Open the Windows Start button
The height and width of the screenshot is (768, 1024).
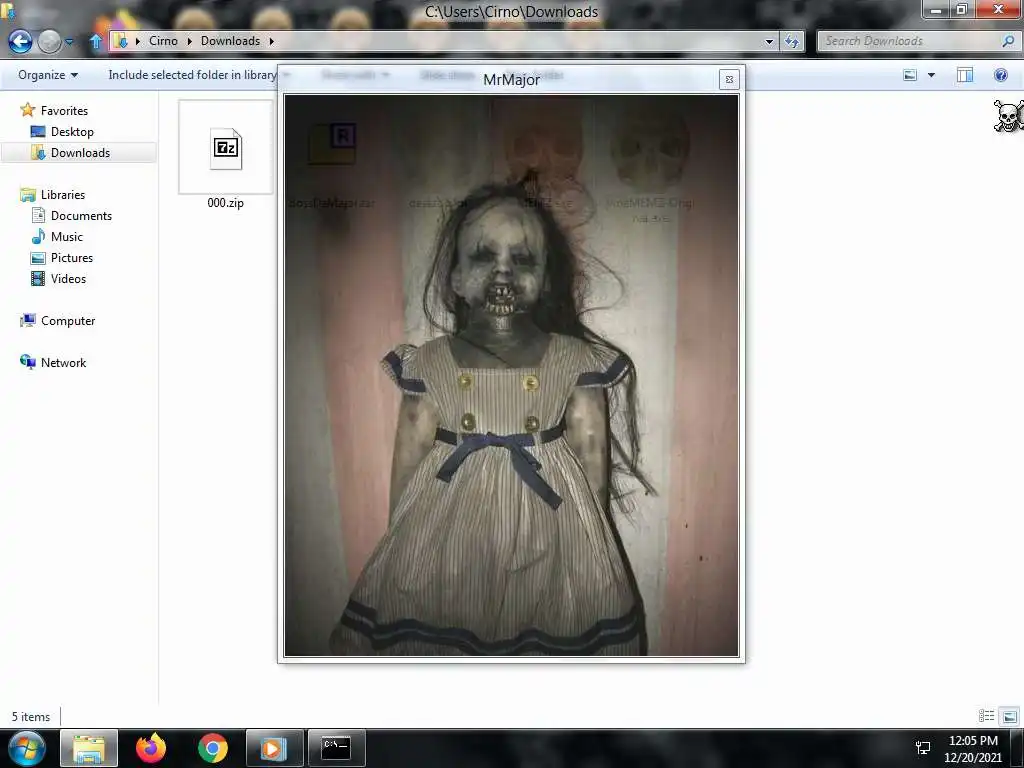[x=27, y=748]
